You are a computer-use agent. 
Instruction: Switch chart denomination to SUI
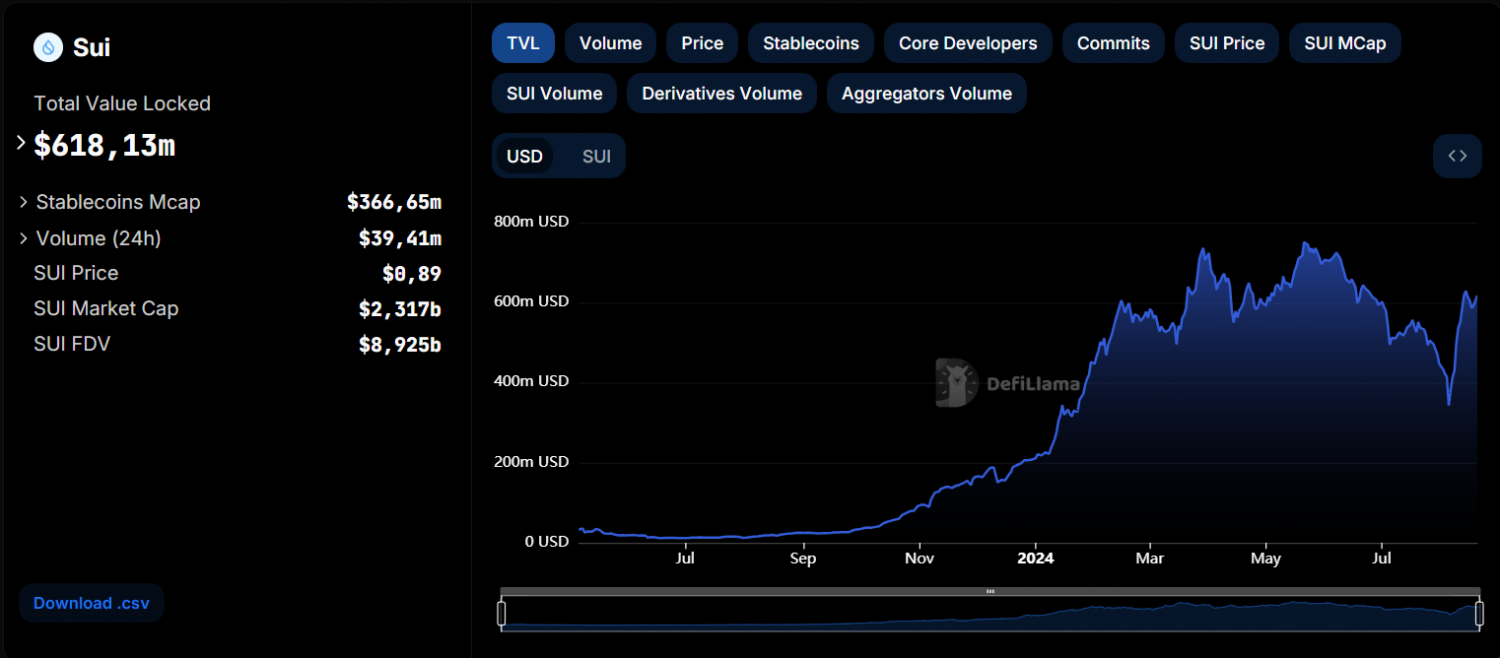(x=596, y=156)
